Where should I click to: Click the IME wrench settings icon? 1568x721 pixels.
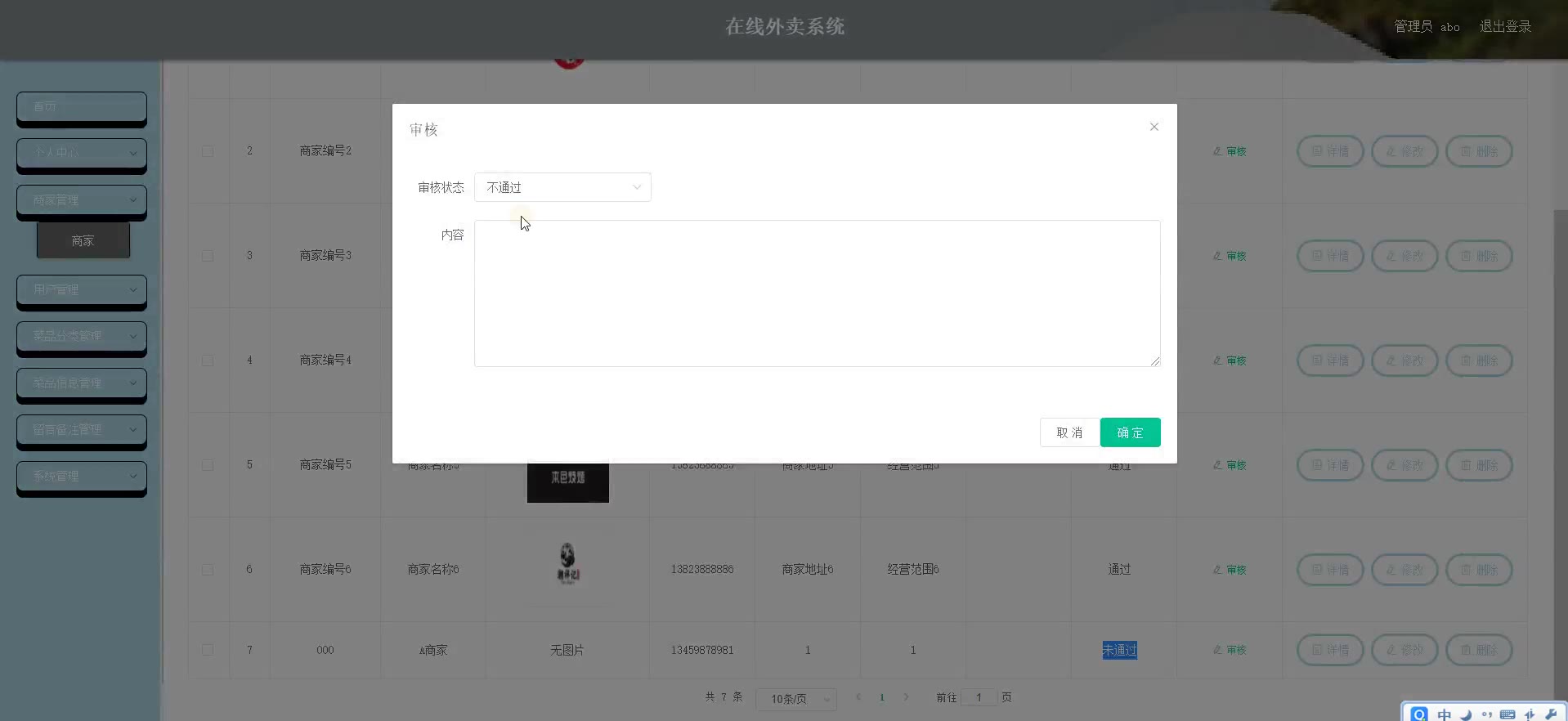pos(1551,714)
